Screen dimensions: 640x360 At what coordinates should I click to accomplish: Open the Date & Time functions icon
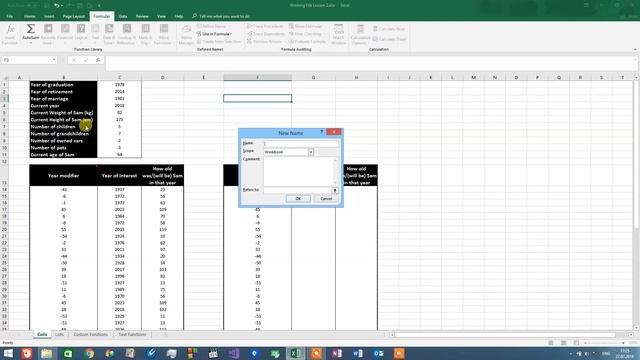point(109,34)
